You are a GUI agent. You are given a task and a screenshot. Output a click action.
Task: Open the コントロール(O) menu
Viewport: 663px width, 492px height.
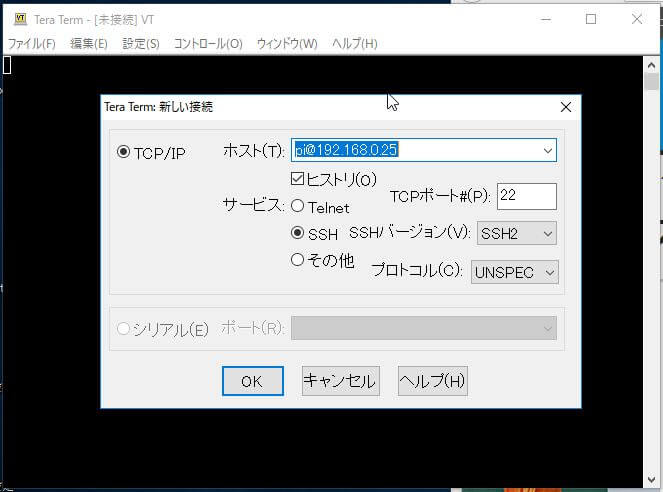pos(208,44)
